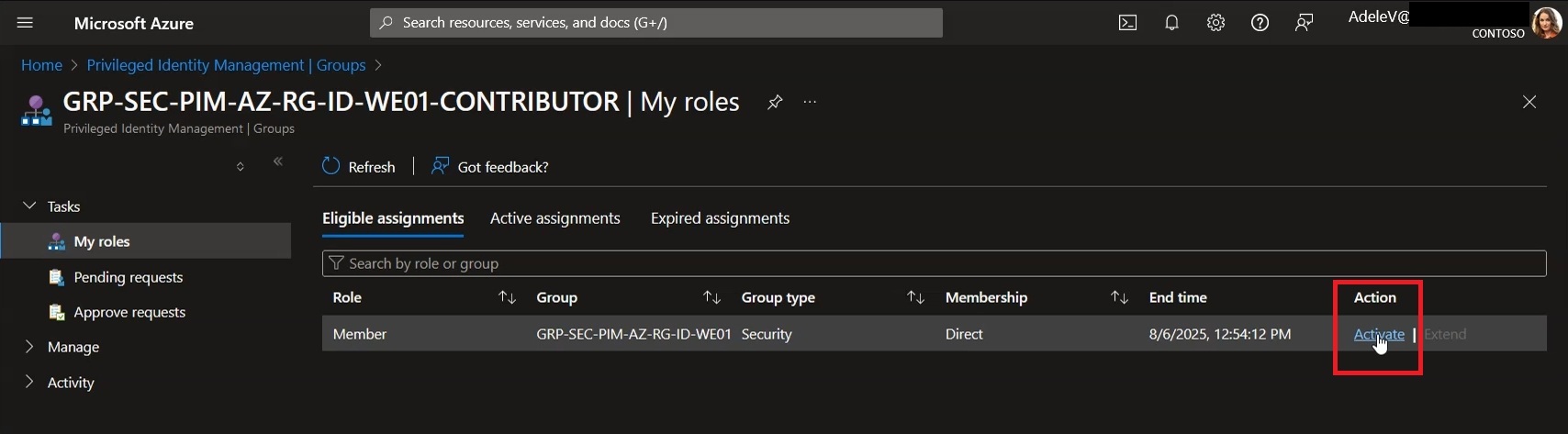
Task: Open the hamburger portal menu
Action: 25,23
